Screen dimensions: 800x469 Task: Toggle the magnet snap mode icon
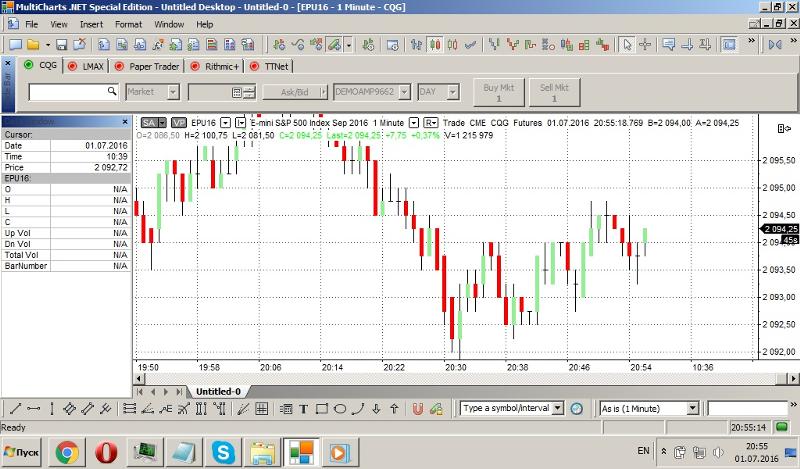[418, 408]
